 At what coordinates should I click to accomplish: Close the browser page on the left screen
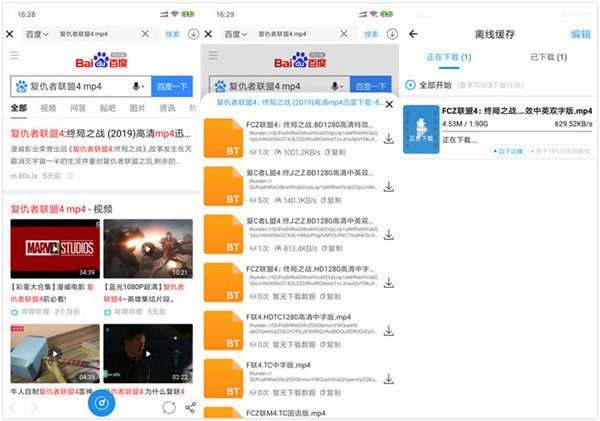click(10, 34)
